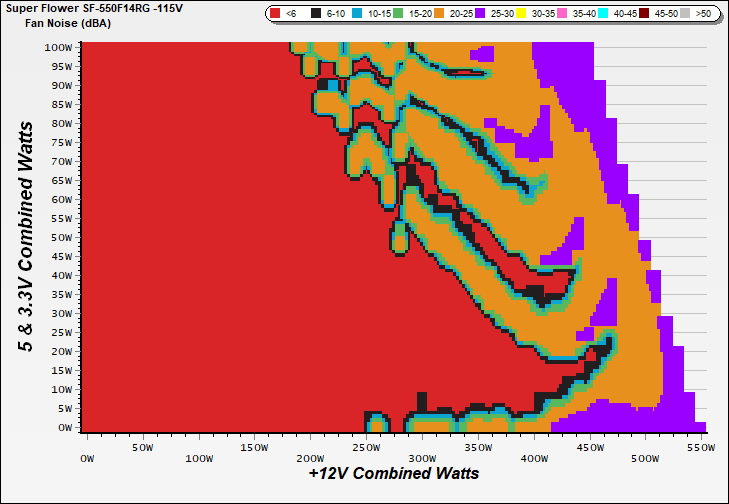Select the cyan 40-45 legend swatch
The width and height of the screenshot is (729, 504).
coord(605,14)
